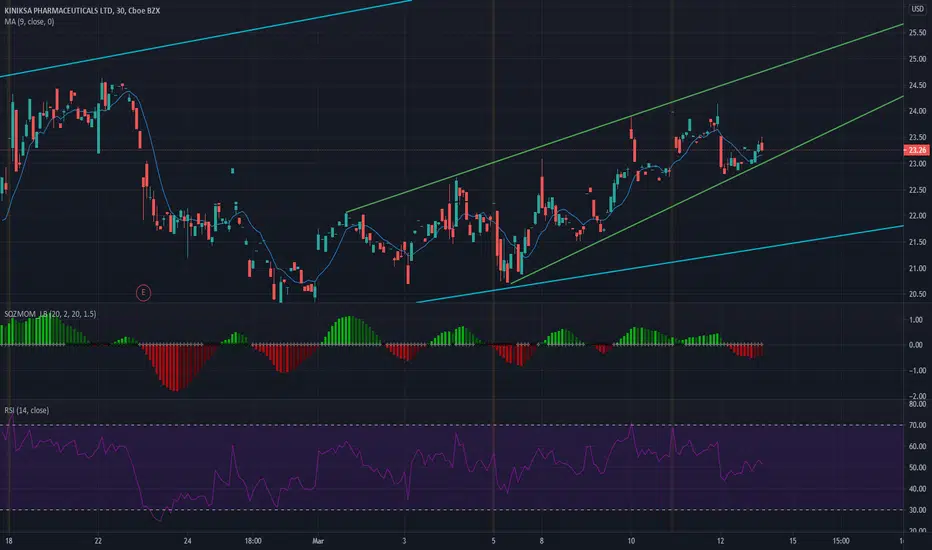The image size is (932, 550).
Task: Click the 24.00 price axis label
Action: [x=917, y=111]
